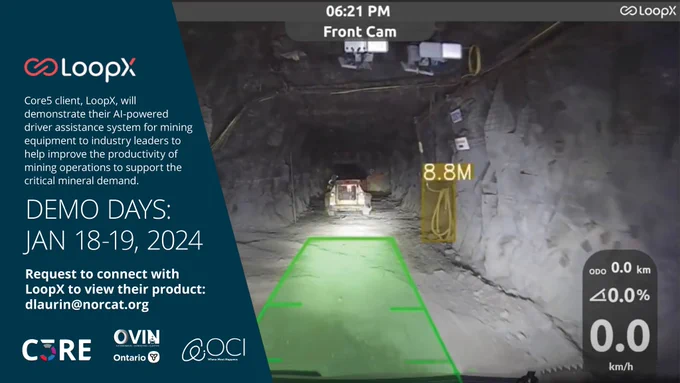Image resolution: width=680 pixels, height=383 pixels.
Task: Click the LoopX watermark logo on the camera view
Action: [647, 11]
